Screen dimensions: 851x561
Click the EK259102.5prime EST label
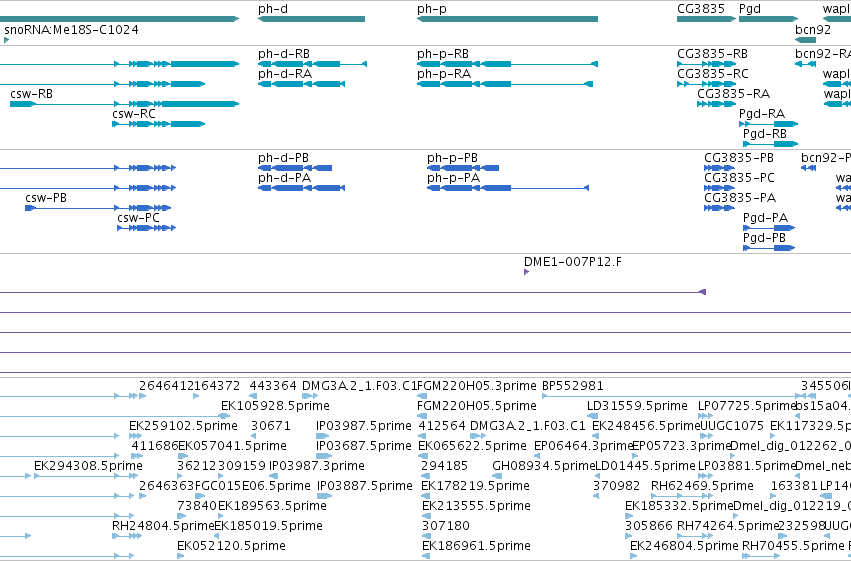(x=183, y=426)
